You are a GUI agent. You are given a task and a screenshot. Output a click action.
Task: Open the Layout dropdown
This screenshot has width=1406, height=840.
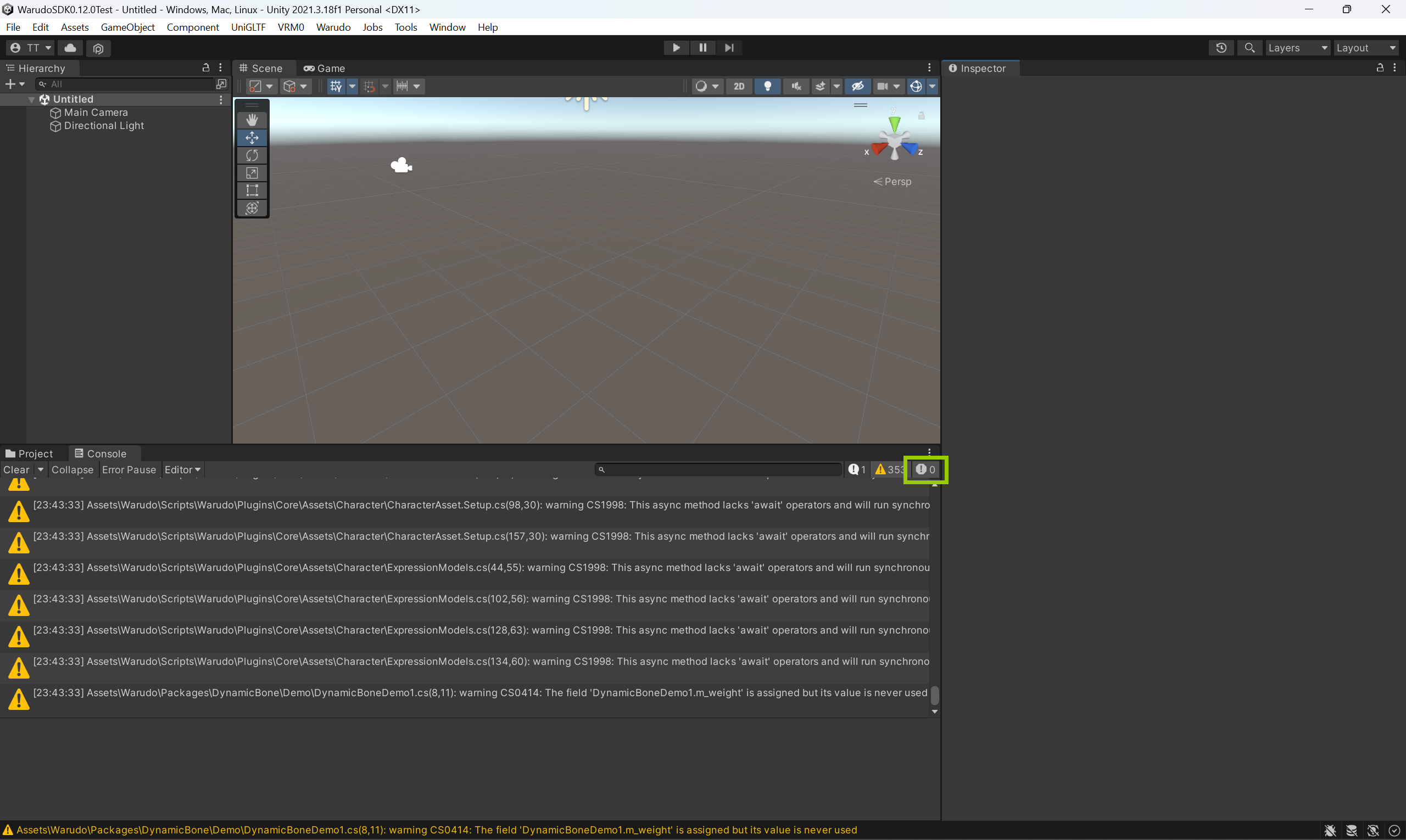(x=1366, y=48)
